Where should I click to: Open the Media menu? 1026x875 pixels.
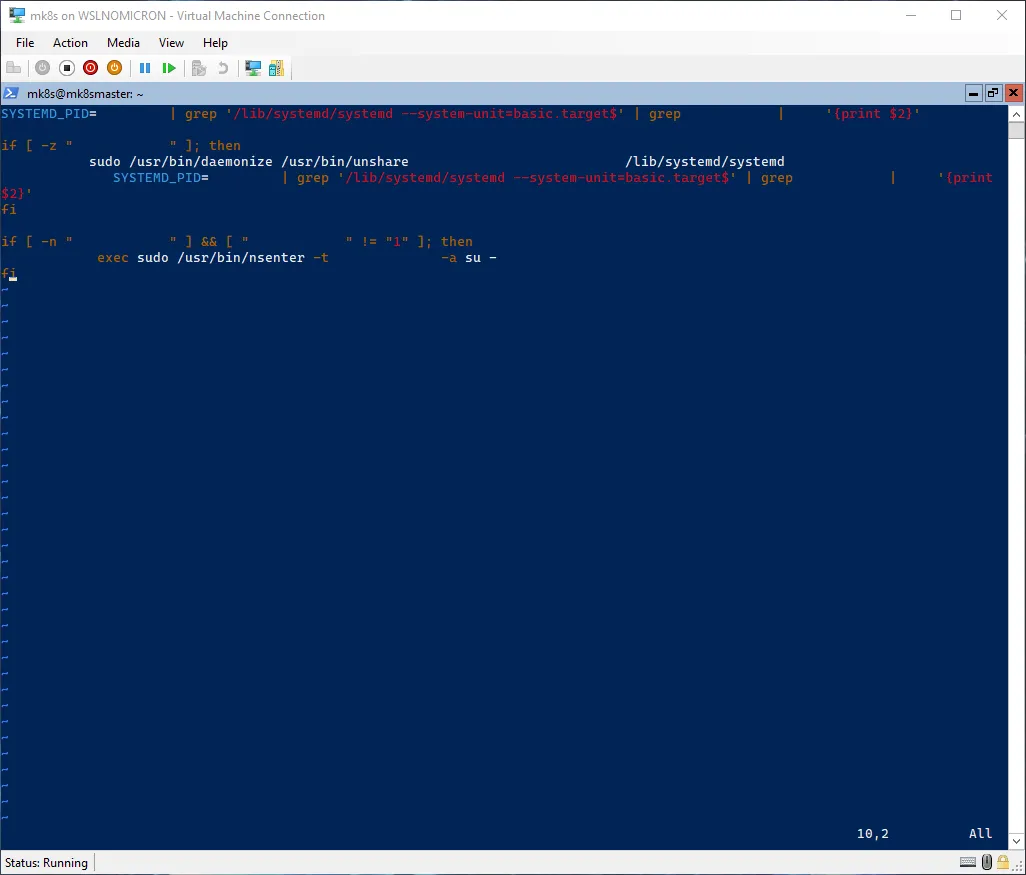tap(124, 43)
